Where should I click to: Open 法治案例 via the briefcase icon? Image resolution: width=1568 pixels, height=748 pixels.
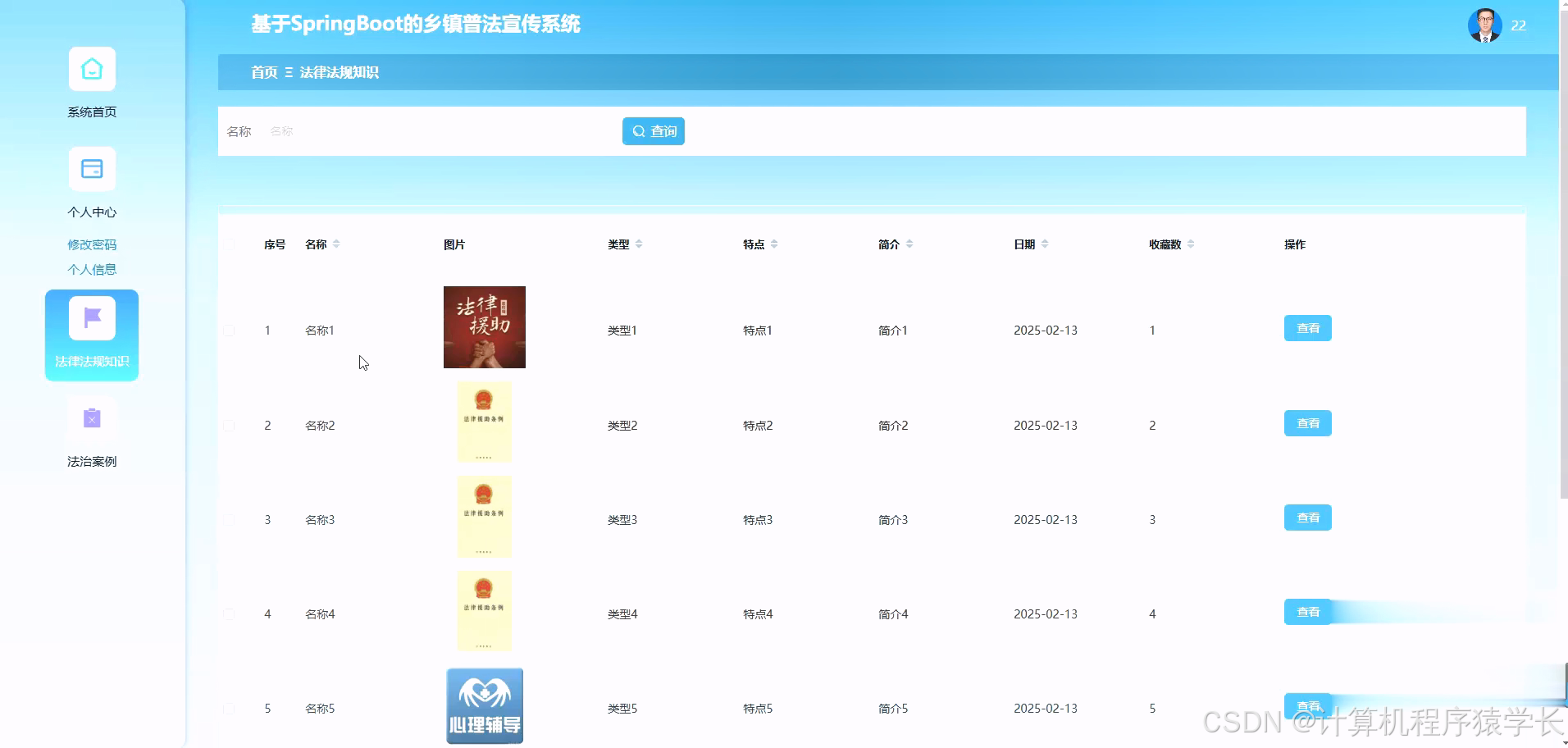pos(91,418)
